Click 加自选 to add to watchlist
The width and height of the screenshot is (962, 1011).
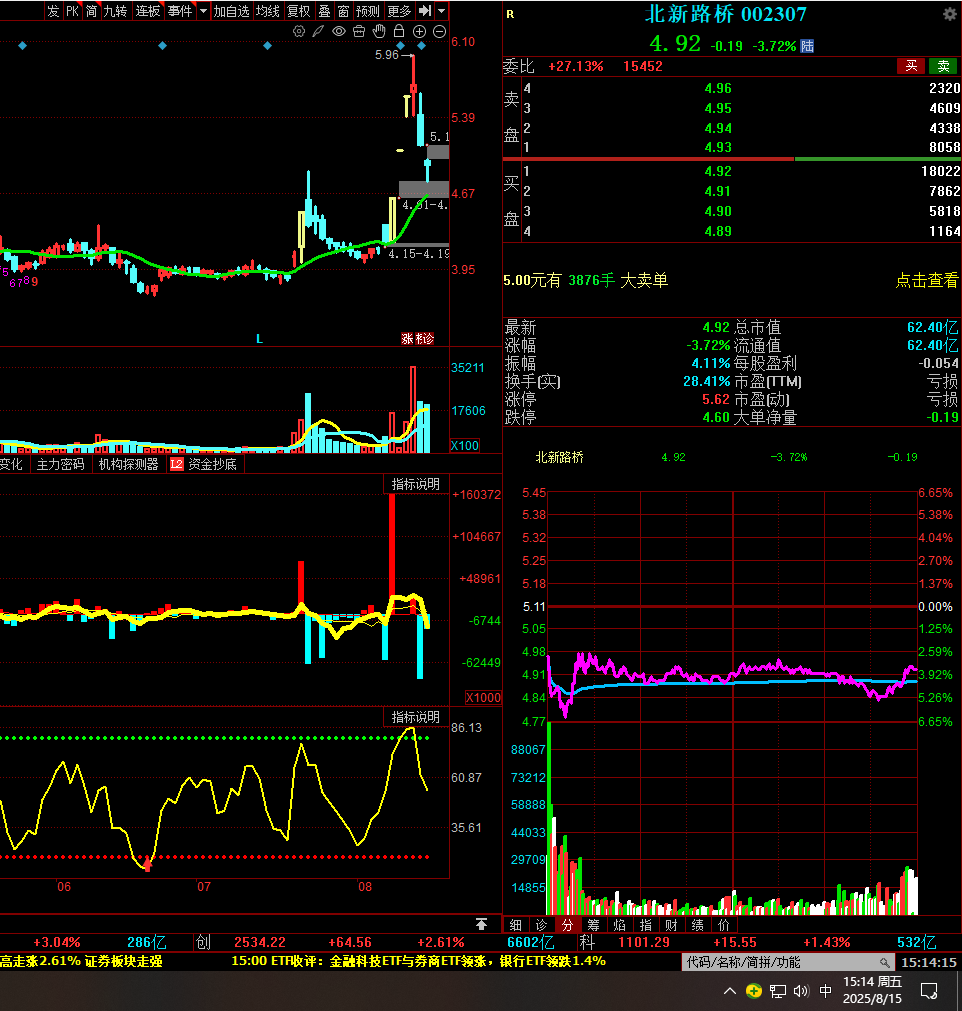tap(231, 11)
